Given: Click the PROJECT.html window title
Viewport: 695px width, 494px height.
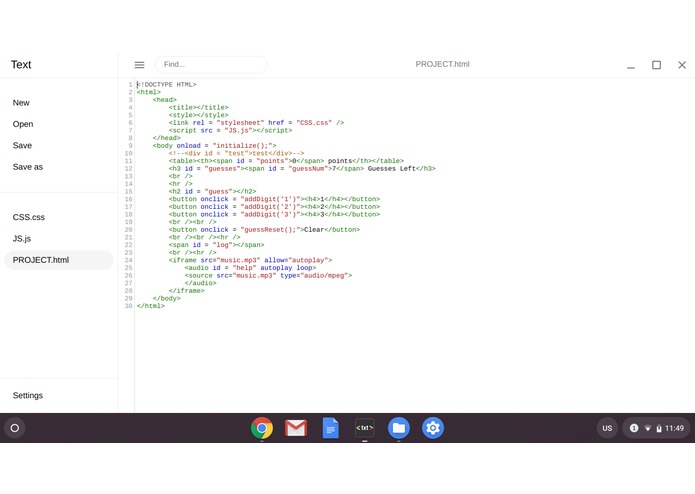Looking at the screenshot, I should pyautogui.click(x=442, y=64).
